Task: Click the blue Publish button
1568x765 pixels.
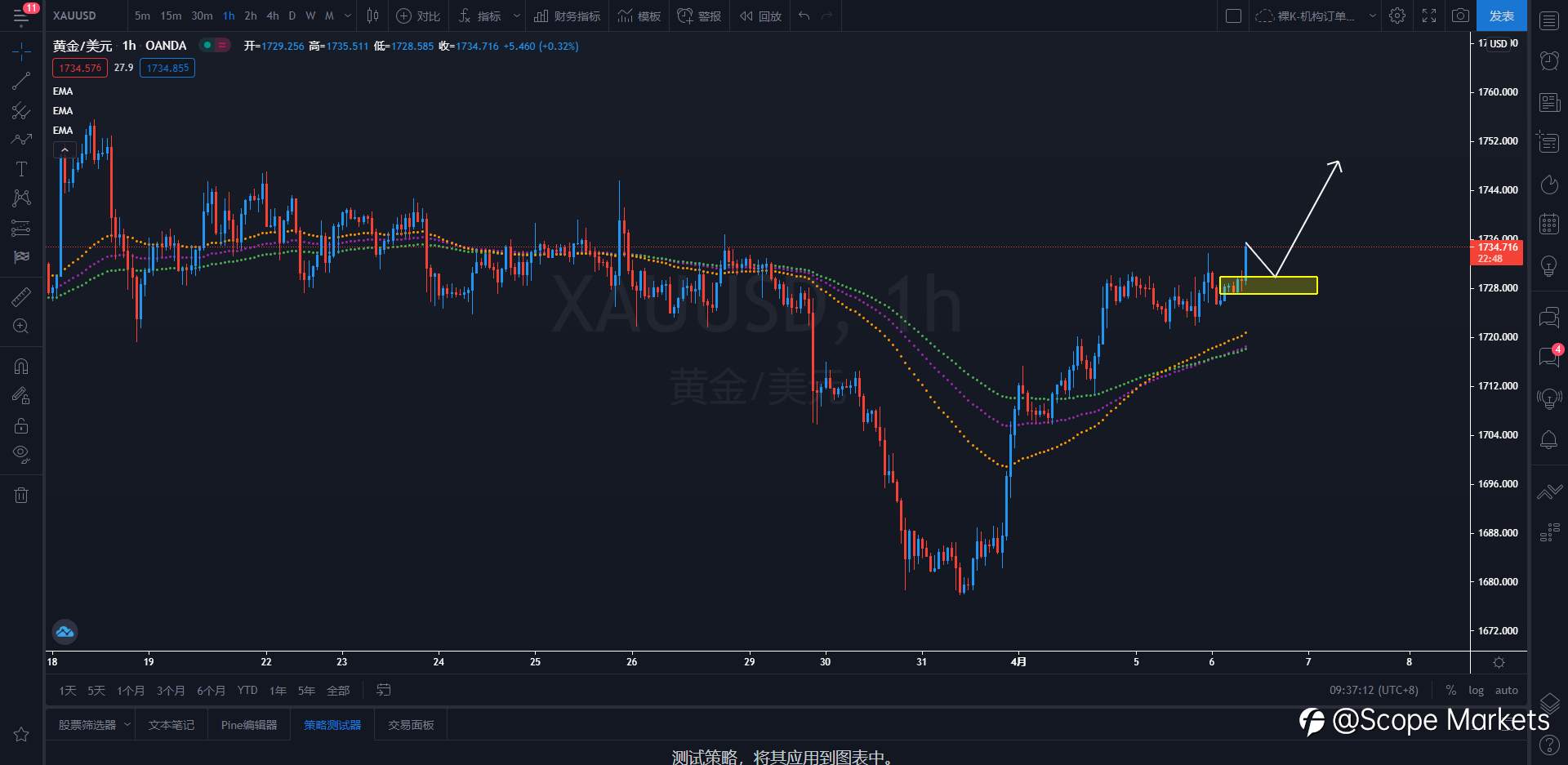Action: coord(1502,16)
